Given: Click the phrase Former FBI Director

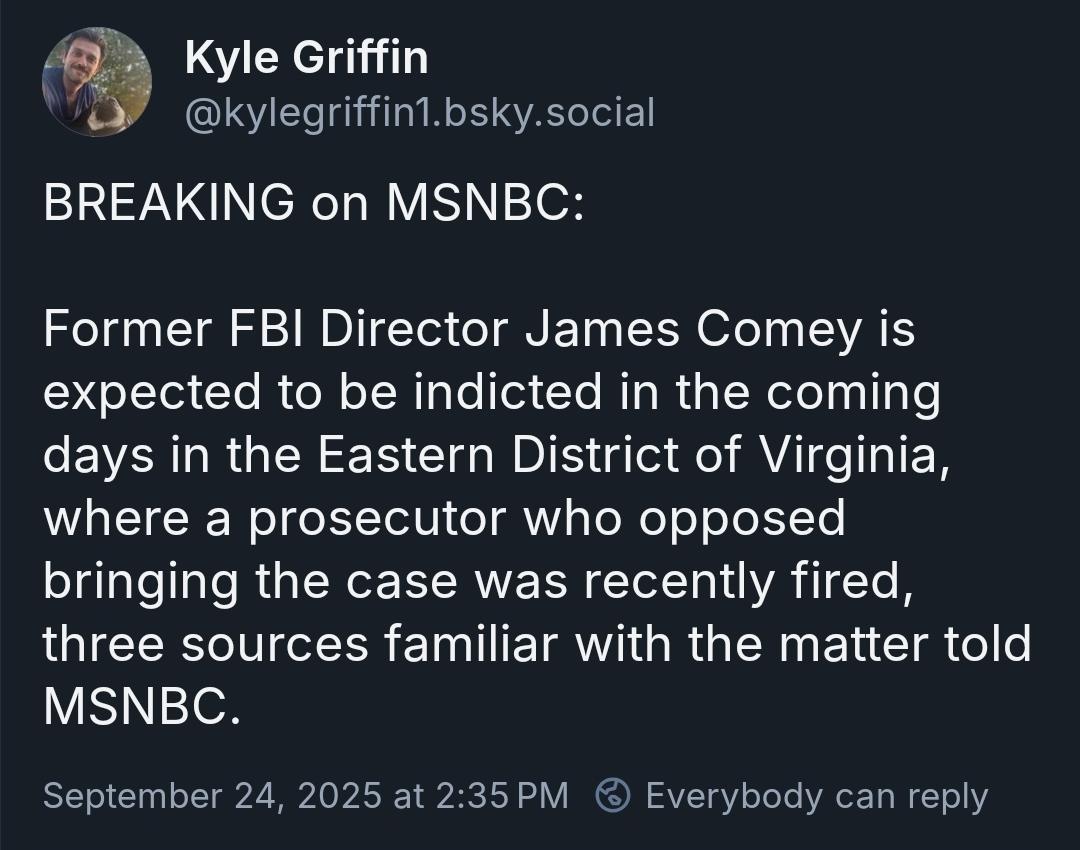Looking at the screenshot, I should (276, 329).
